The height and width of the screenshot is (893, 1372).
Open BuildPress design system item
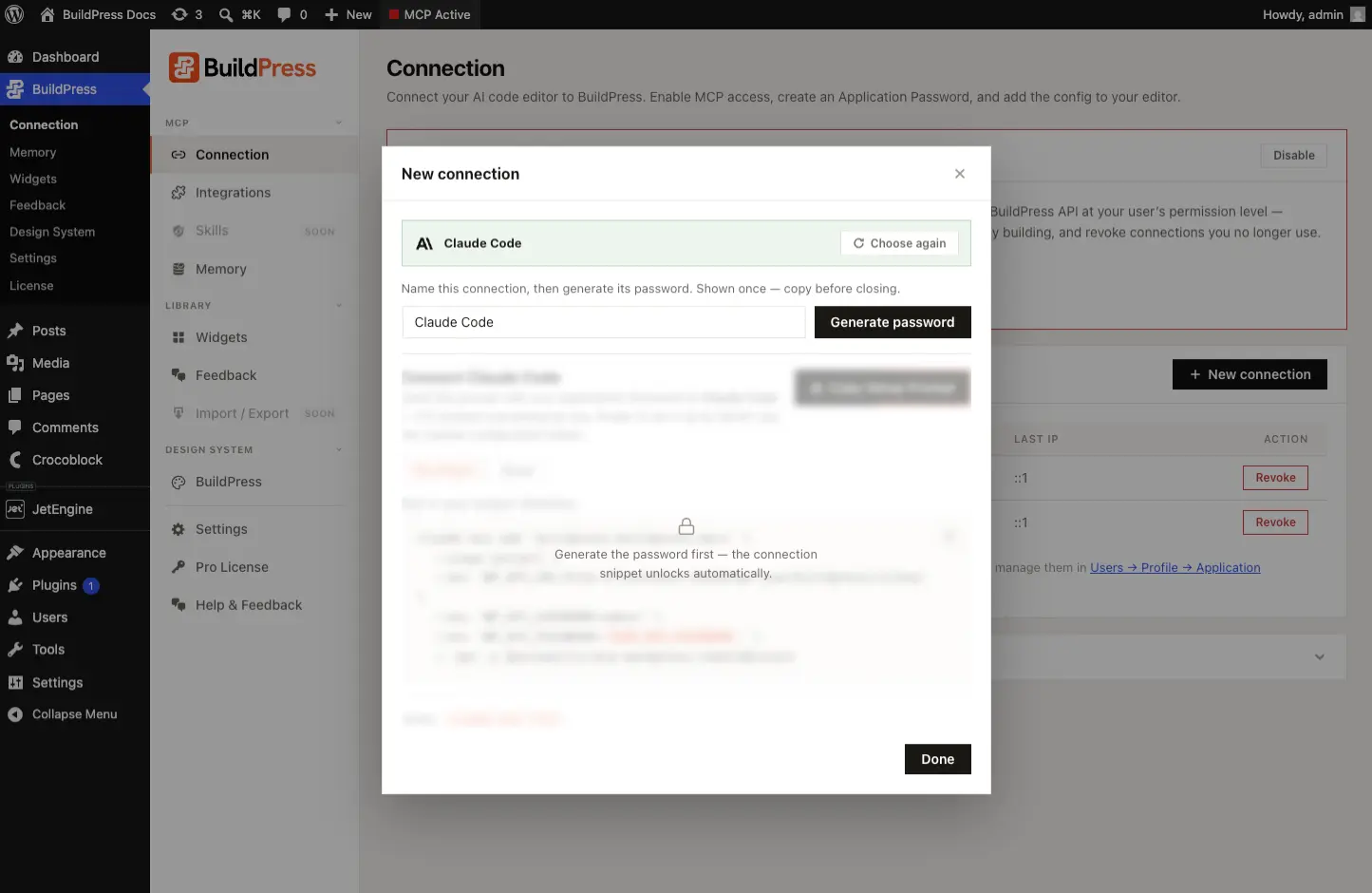[x=254, y=482]
